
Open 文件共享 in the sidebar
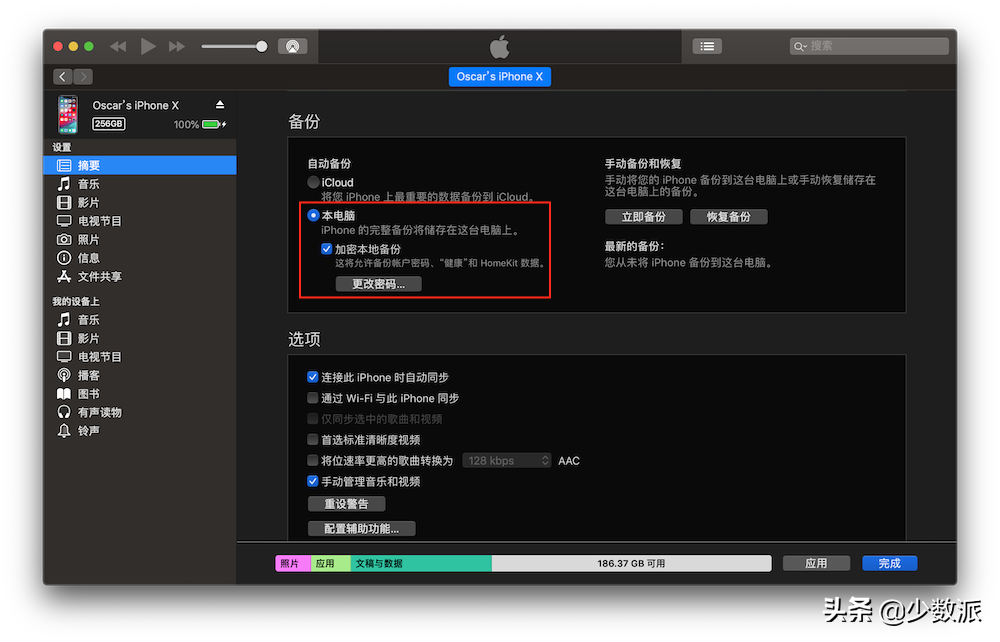[99, 276]
